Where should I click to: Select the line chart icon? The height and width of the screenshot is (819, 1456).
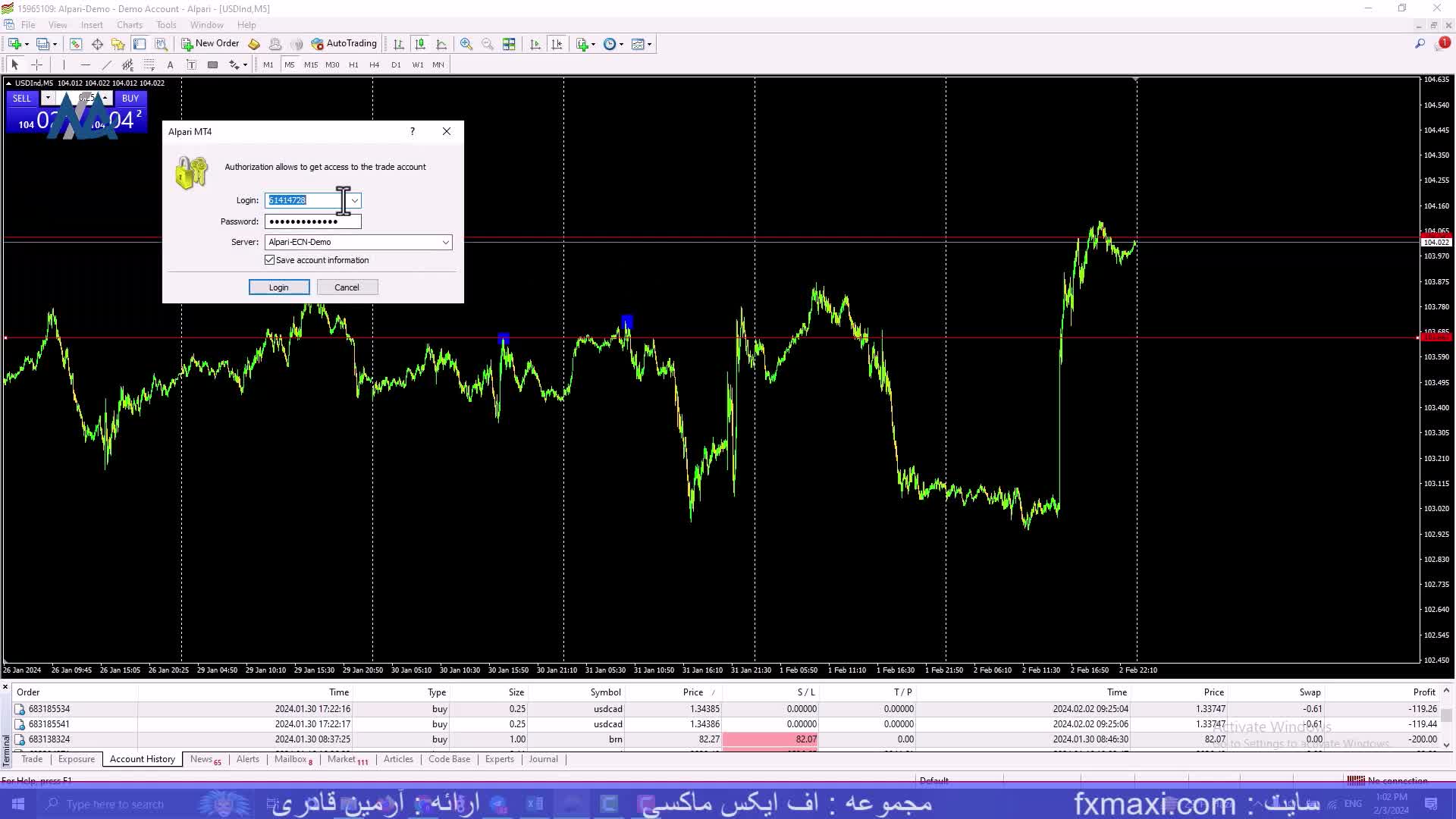click(441, 44)
